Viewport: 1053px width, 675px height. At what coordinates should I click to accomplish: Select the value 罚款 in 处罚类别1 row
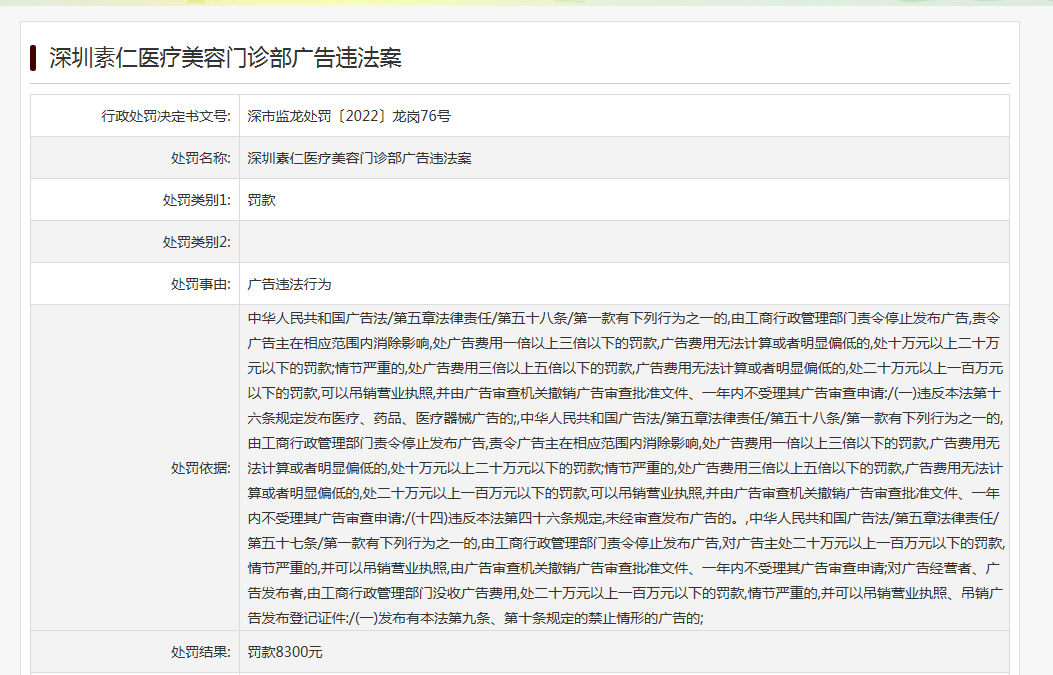(261, 200)
